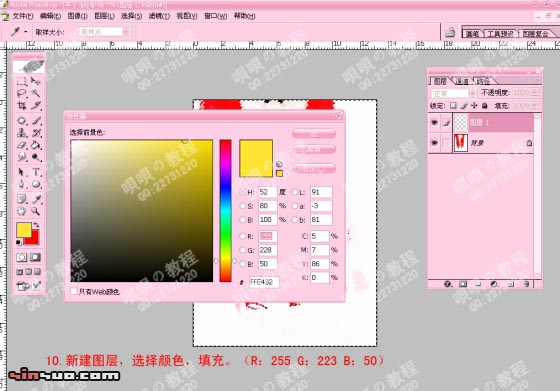Click the third Custom button in color picker

point(314,168)
